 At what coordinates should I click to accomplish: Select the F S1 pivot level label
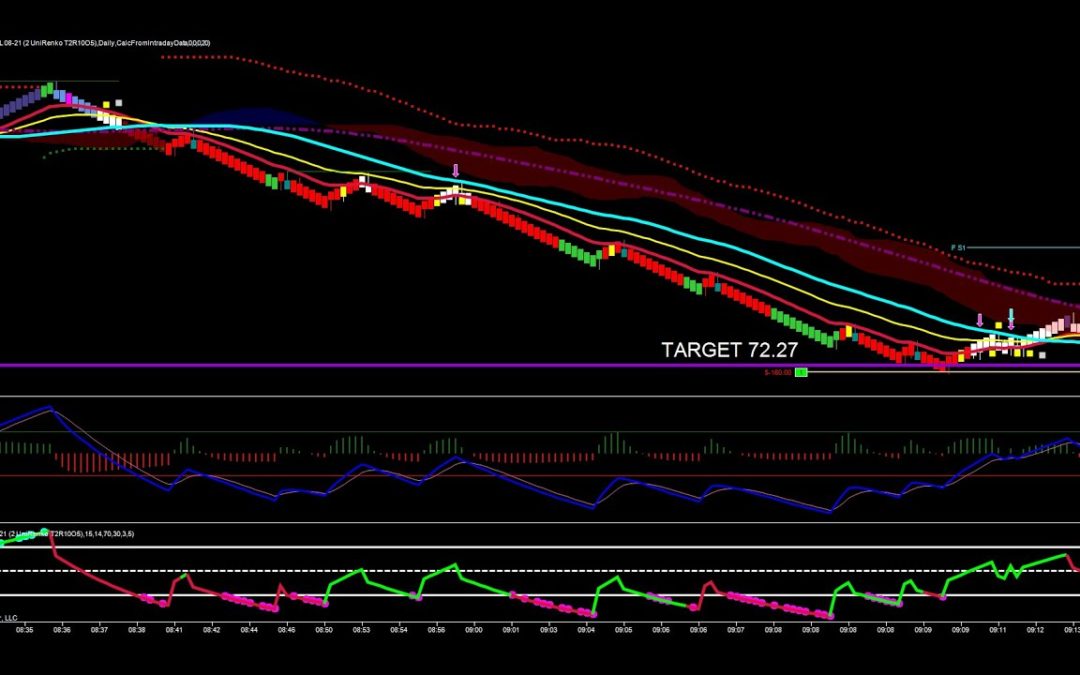click(x=958, y=247)
